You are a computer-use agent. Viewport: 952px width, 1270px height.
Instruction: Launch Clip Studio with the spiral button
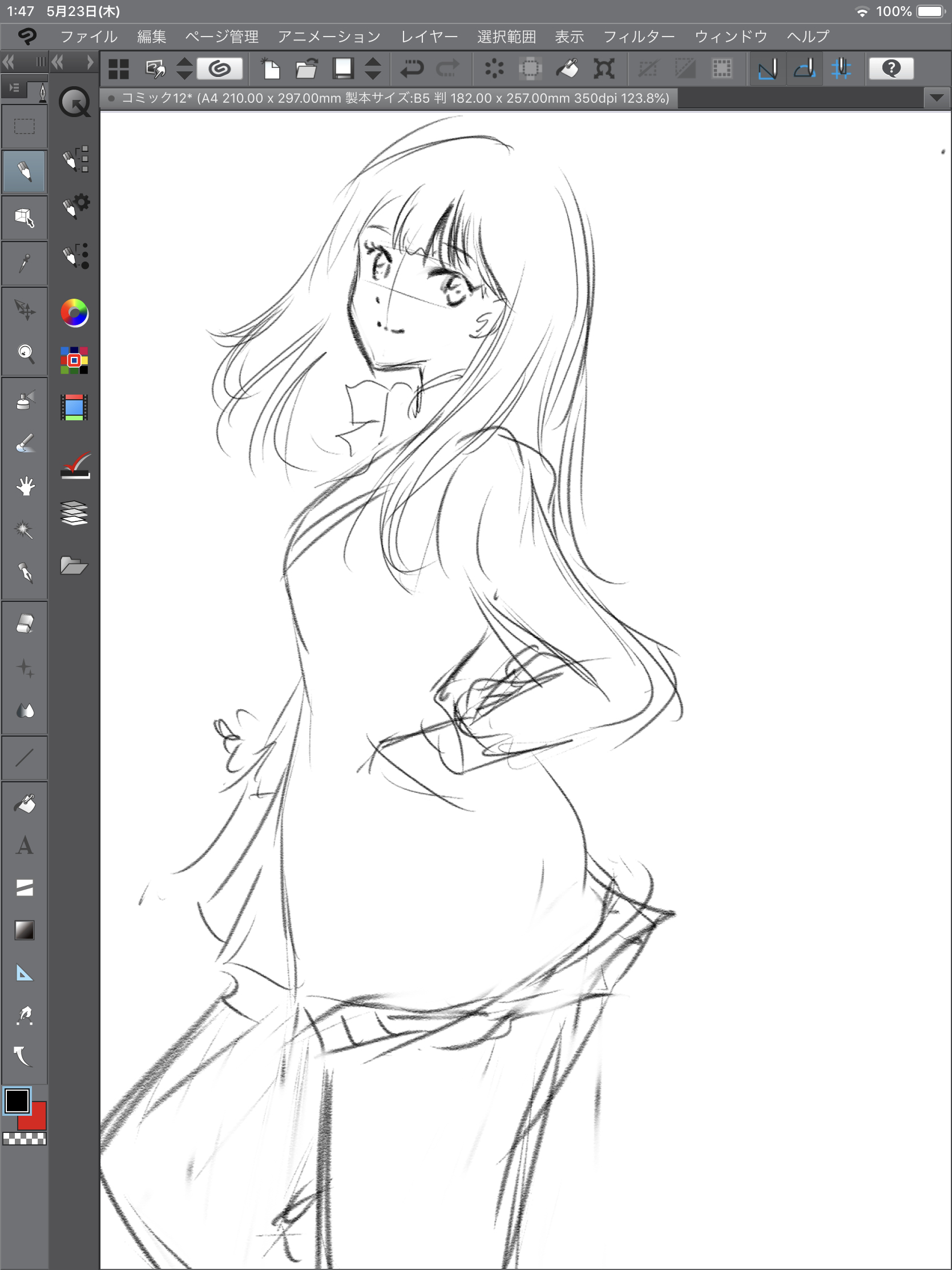pyautogui.click(x=220, y=69)
